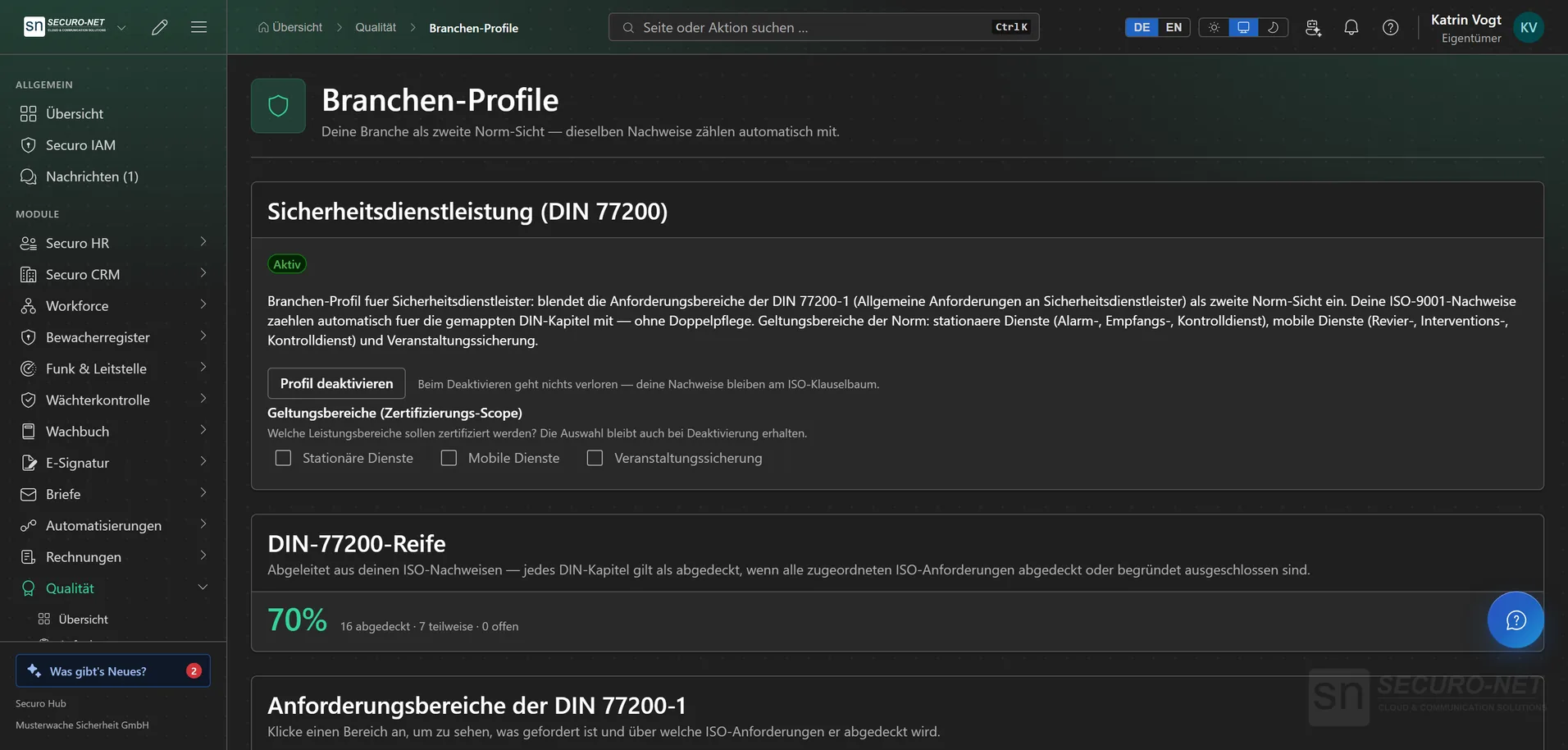Open Nachrichten (1)

coord(113,176)
